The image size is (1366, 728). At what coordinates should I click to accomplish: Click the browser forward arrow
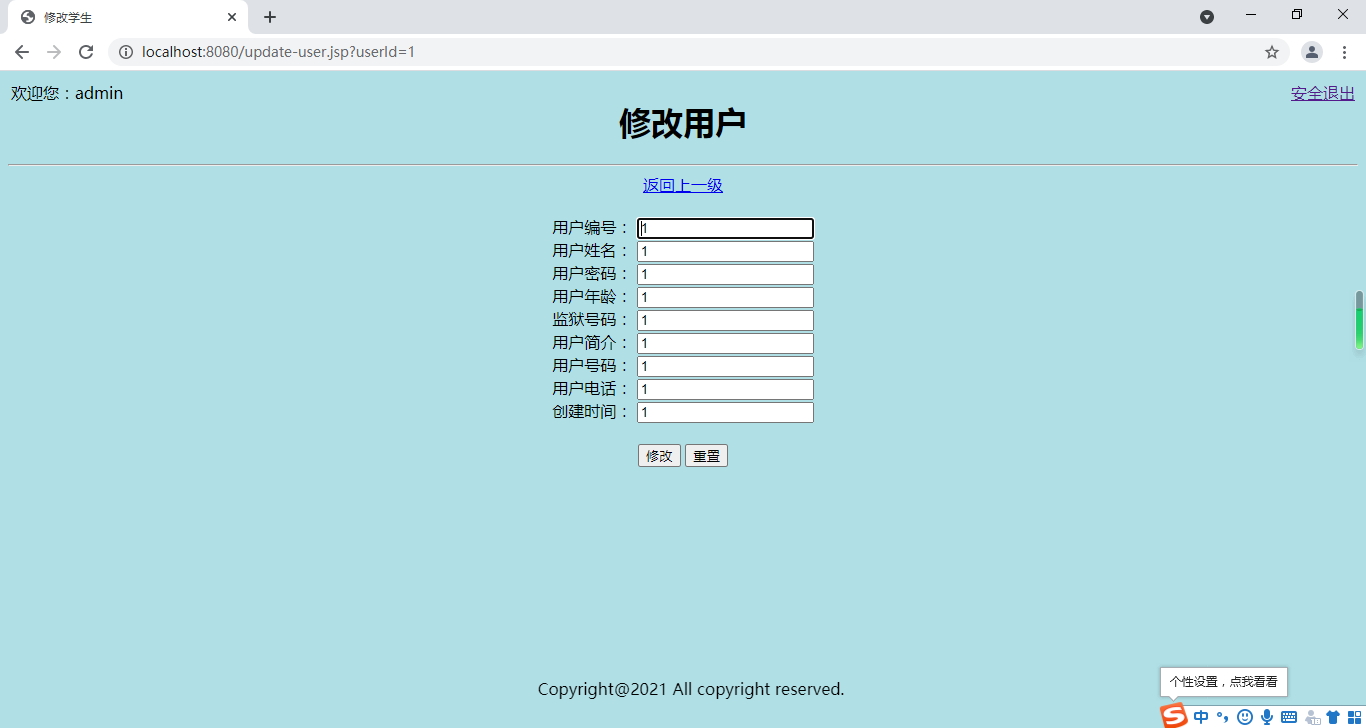pos(54,52)
